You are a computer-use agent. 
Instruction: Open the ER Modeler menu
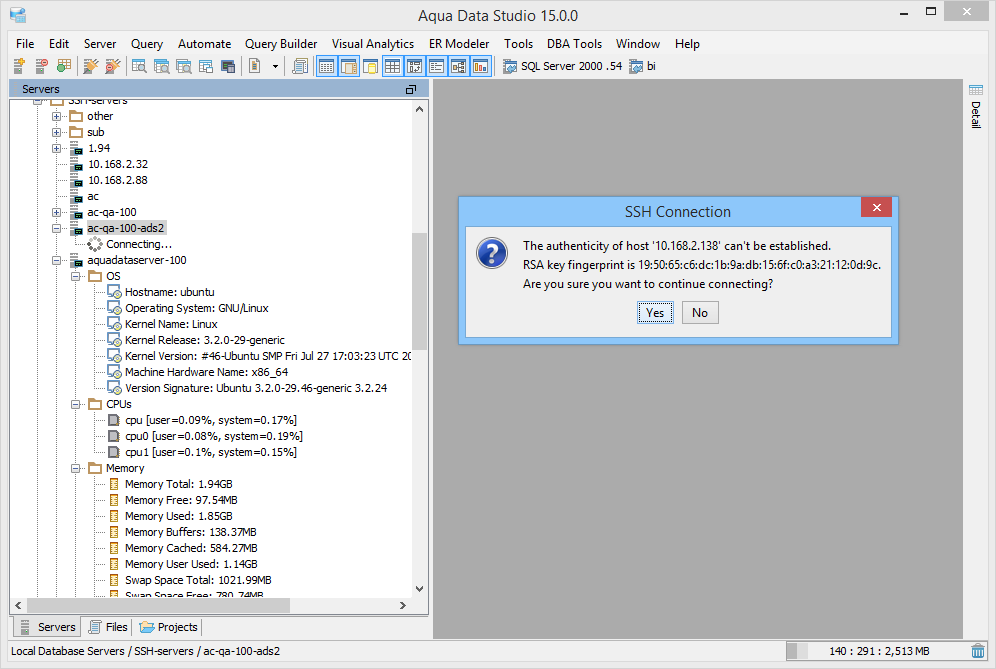[x=459, y=44]
